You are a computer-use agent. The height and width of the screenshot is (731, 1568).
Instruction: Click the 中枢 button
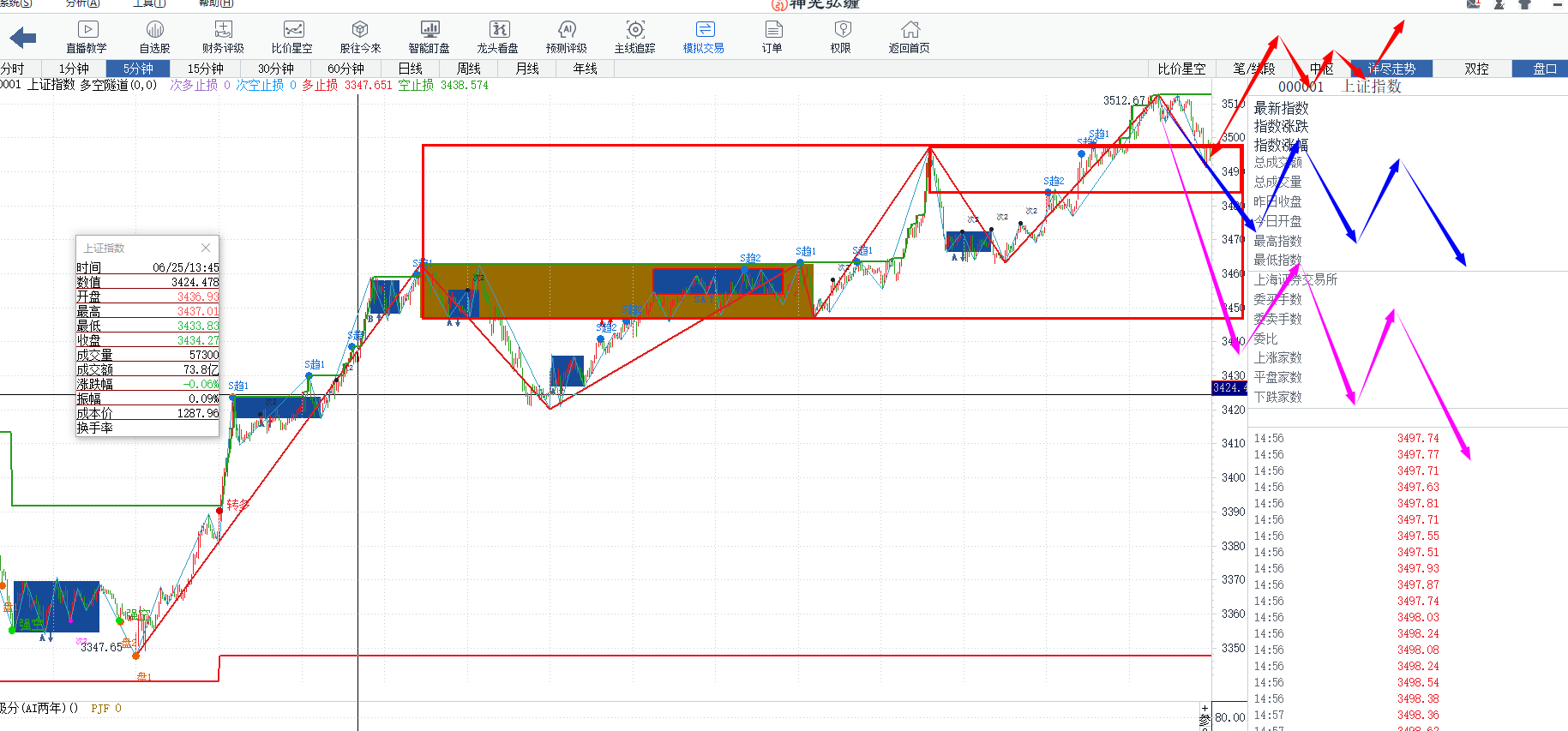click(x=1321, y=69)
